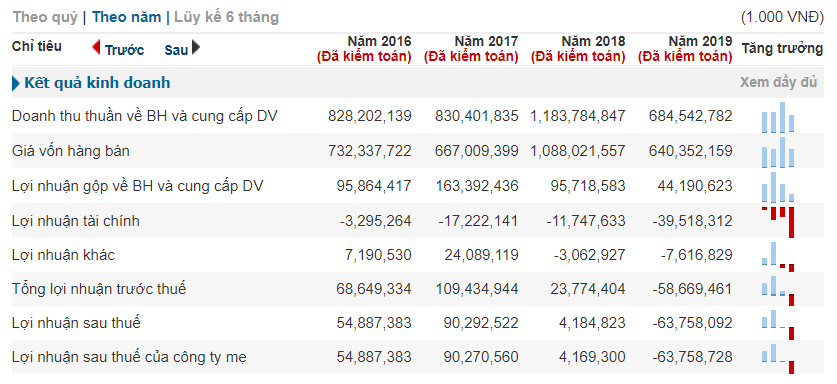Go to later years via Sau
Screen dimensions: 837x384
click(x=176, y=50)
